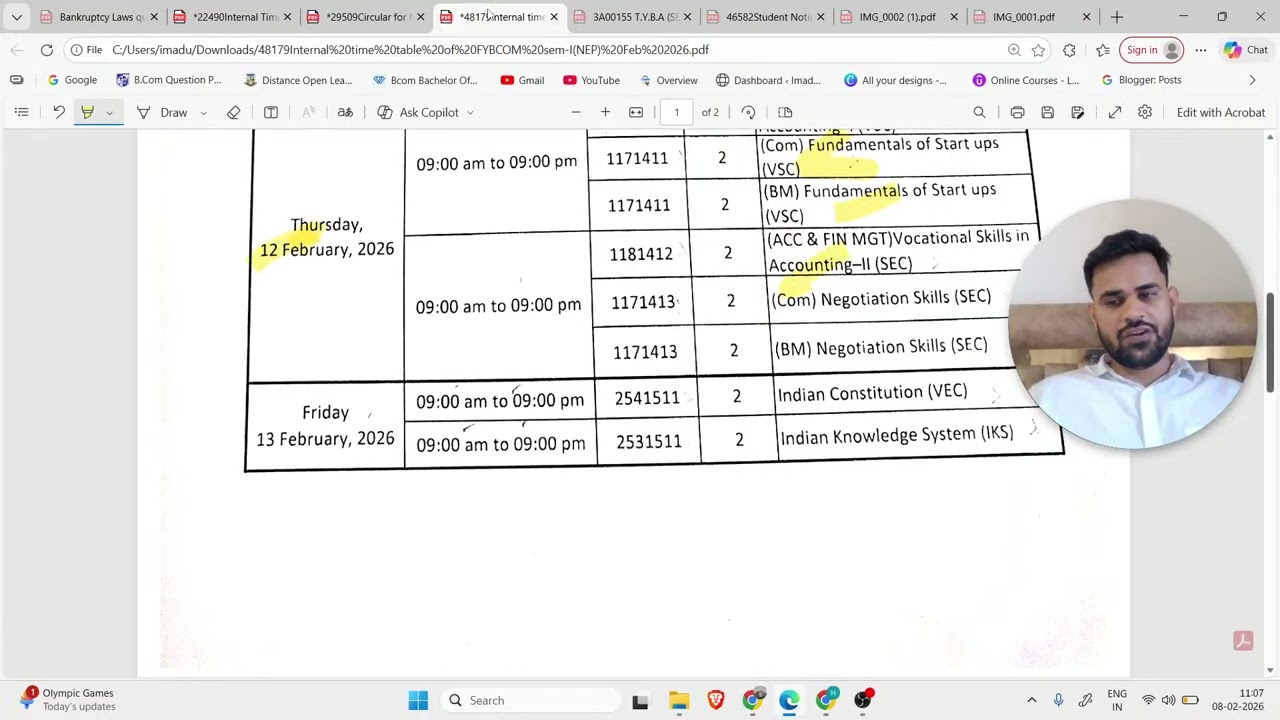Select the Erase tool
Viewport: 1280px width, 720px height.
coord(233,112)
